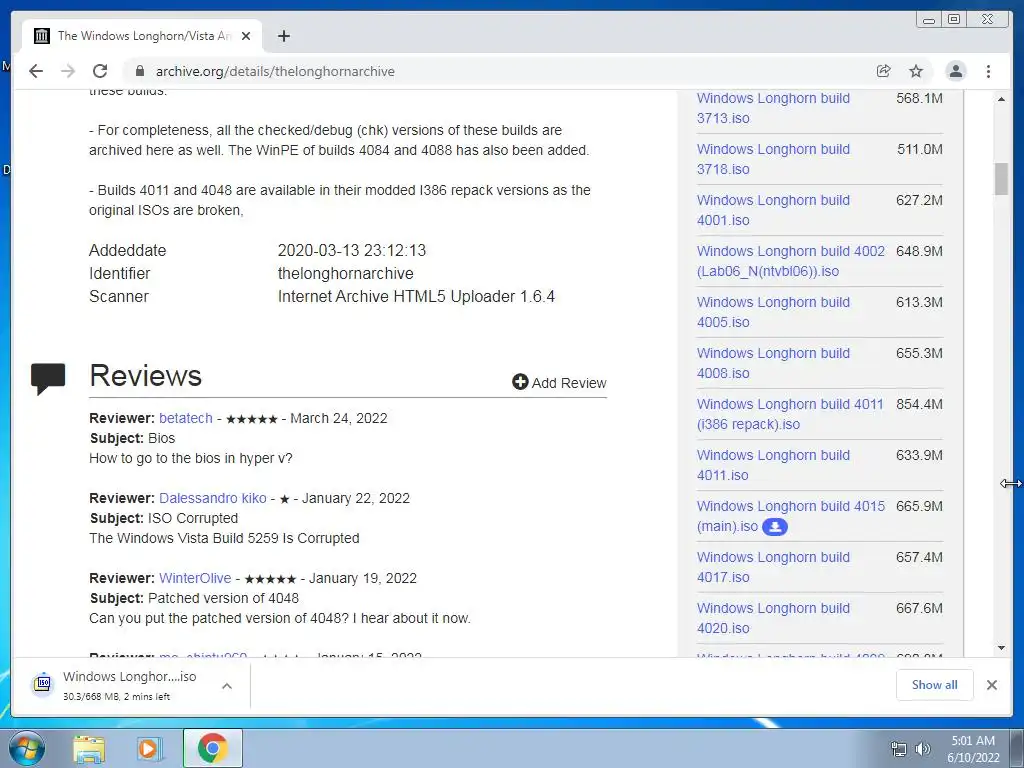1024x768 pixels.
Task: Open Windows Explorer from the taskbar
Action: (89, 749)
